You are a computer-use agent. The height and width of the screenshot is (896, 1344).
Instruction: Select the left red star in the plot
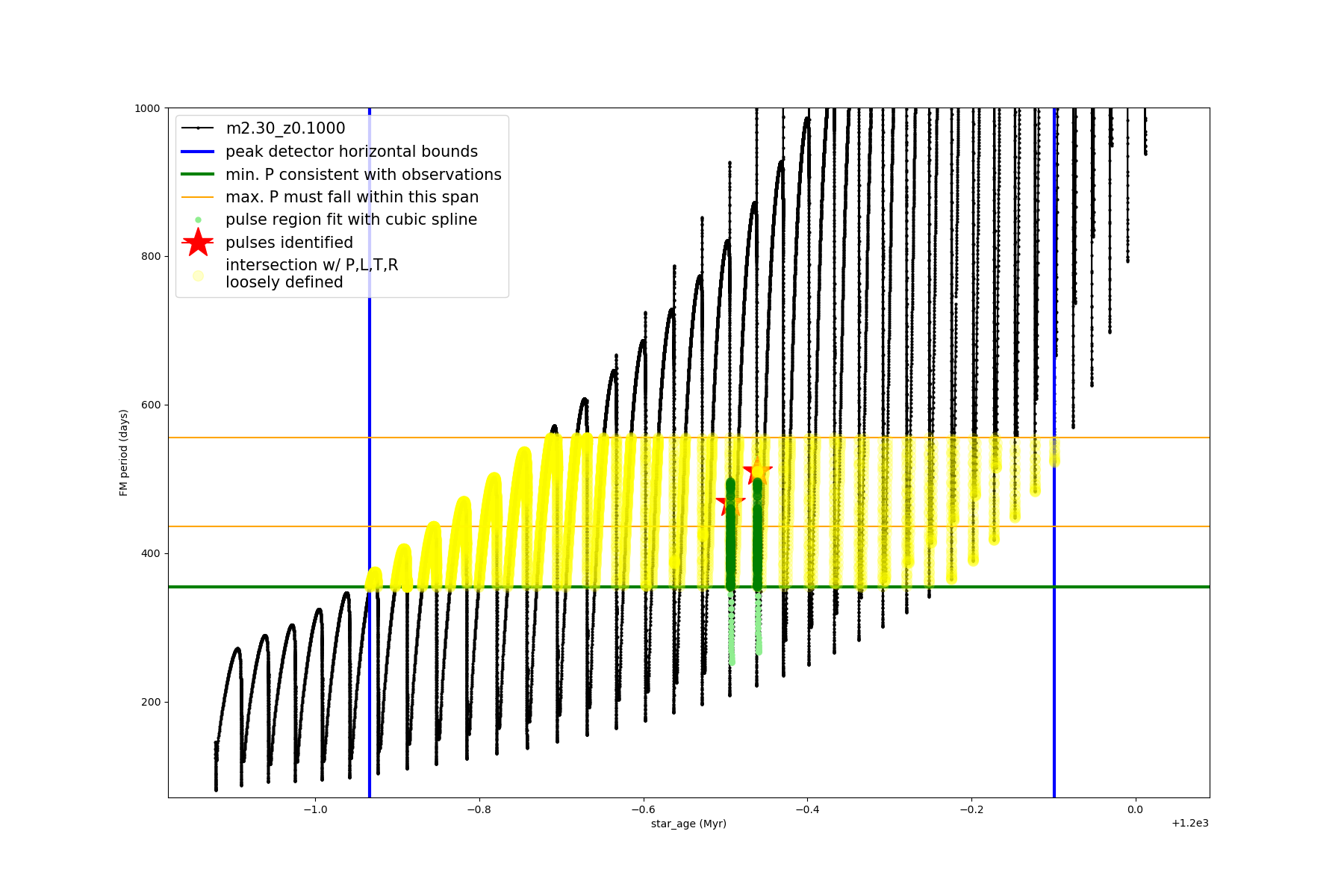[730, 501]
